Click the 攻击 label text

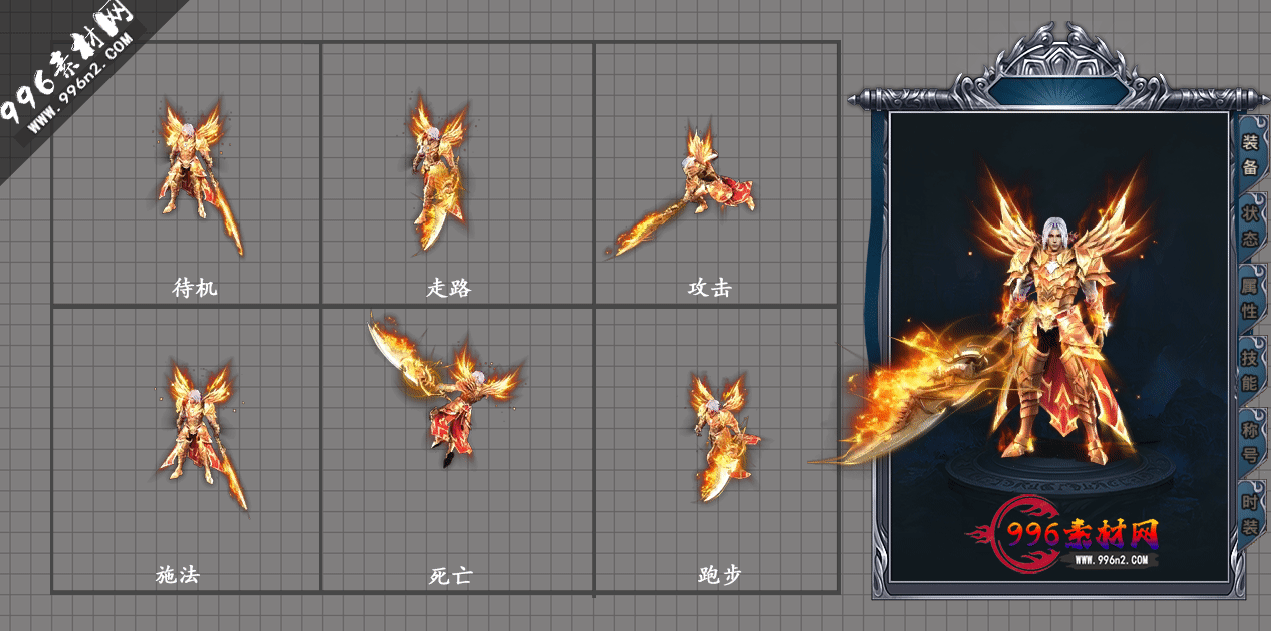pos(710,288)
